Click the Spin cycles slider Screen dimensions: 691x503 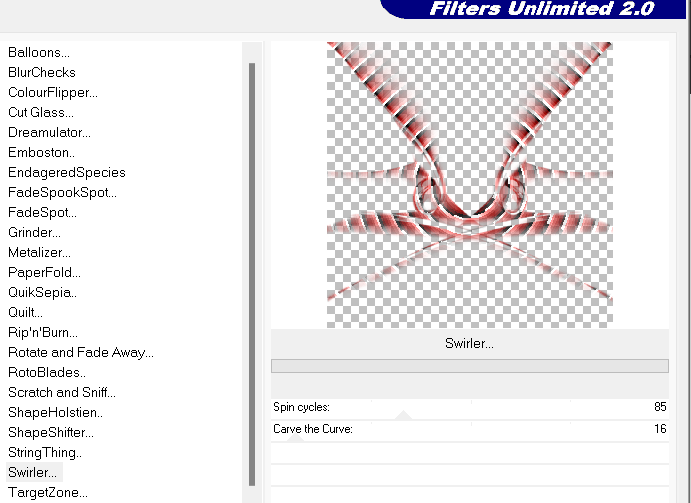[470, 408]
